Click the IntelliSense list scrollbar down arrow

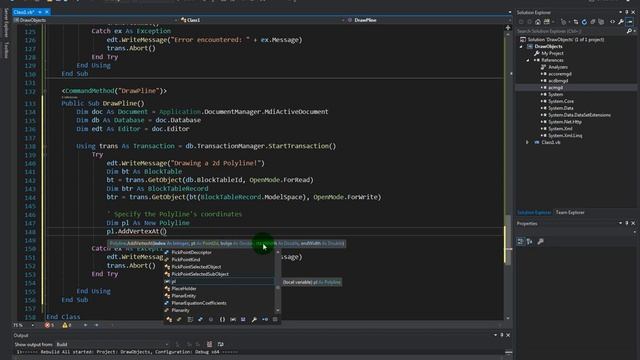coord(278,311)
